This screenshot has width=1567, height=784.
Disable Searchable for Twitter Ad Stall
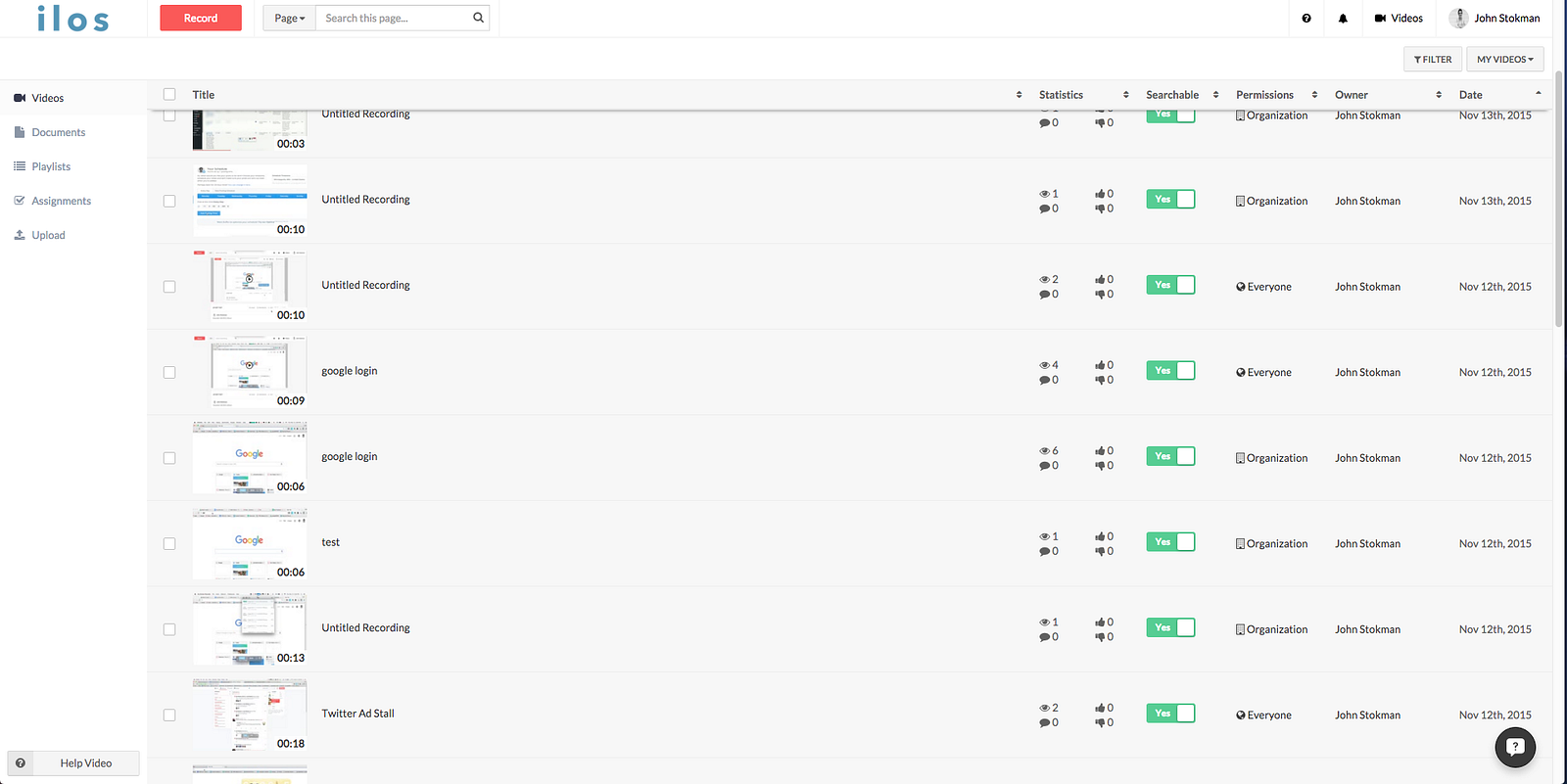pyautogui.click(x=1170, y=714)
